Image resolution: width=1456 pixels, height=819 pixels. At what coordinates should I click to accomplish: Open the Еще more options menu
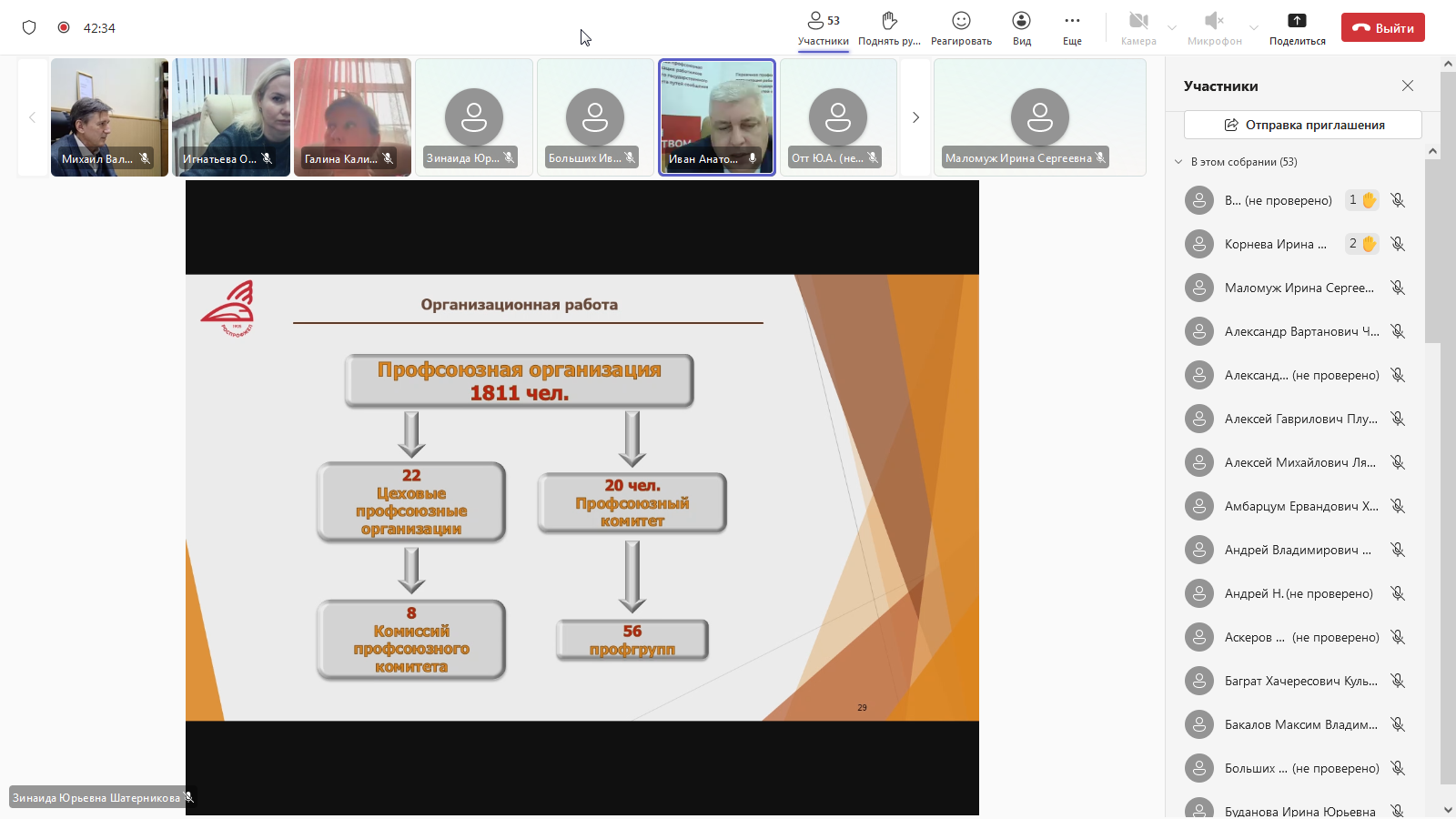[x=1072, y=27]
